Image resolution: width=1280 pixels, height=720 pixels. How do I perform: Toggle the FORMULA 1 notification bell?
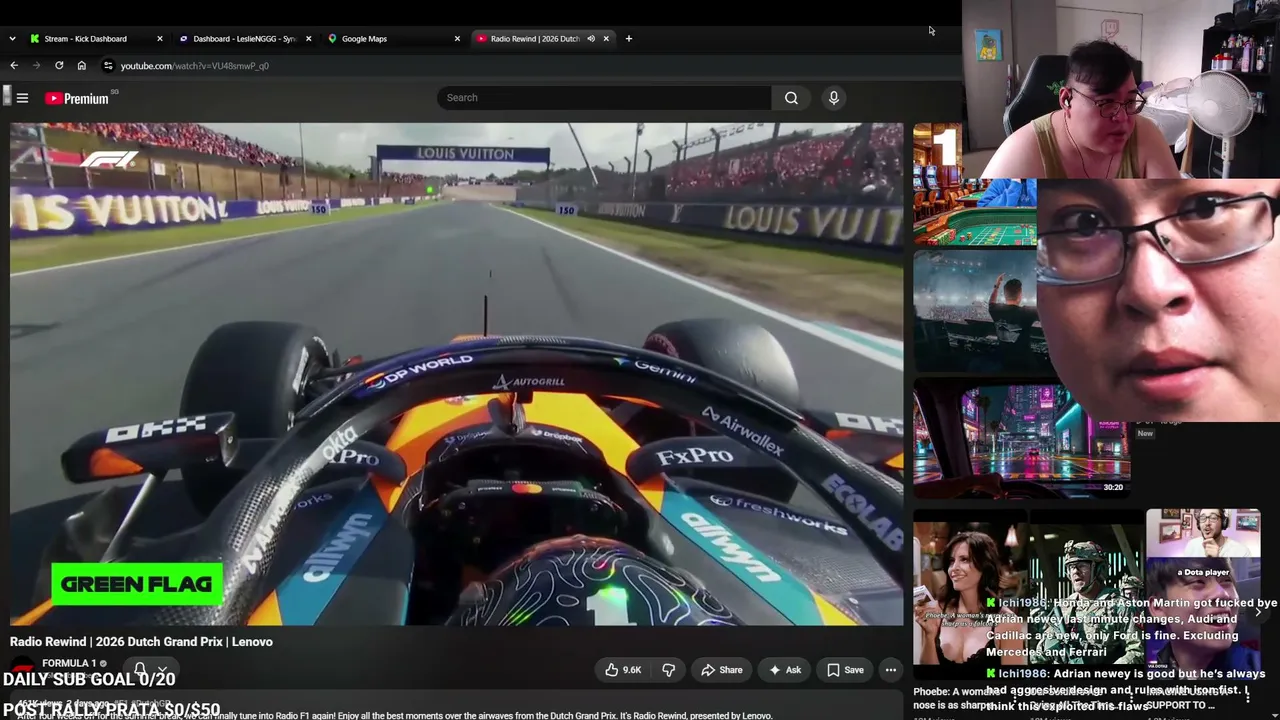(x=141, y=670)
